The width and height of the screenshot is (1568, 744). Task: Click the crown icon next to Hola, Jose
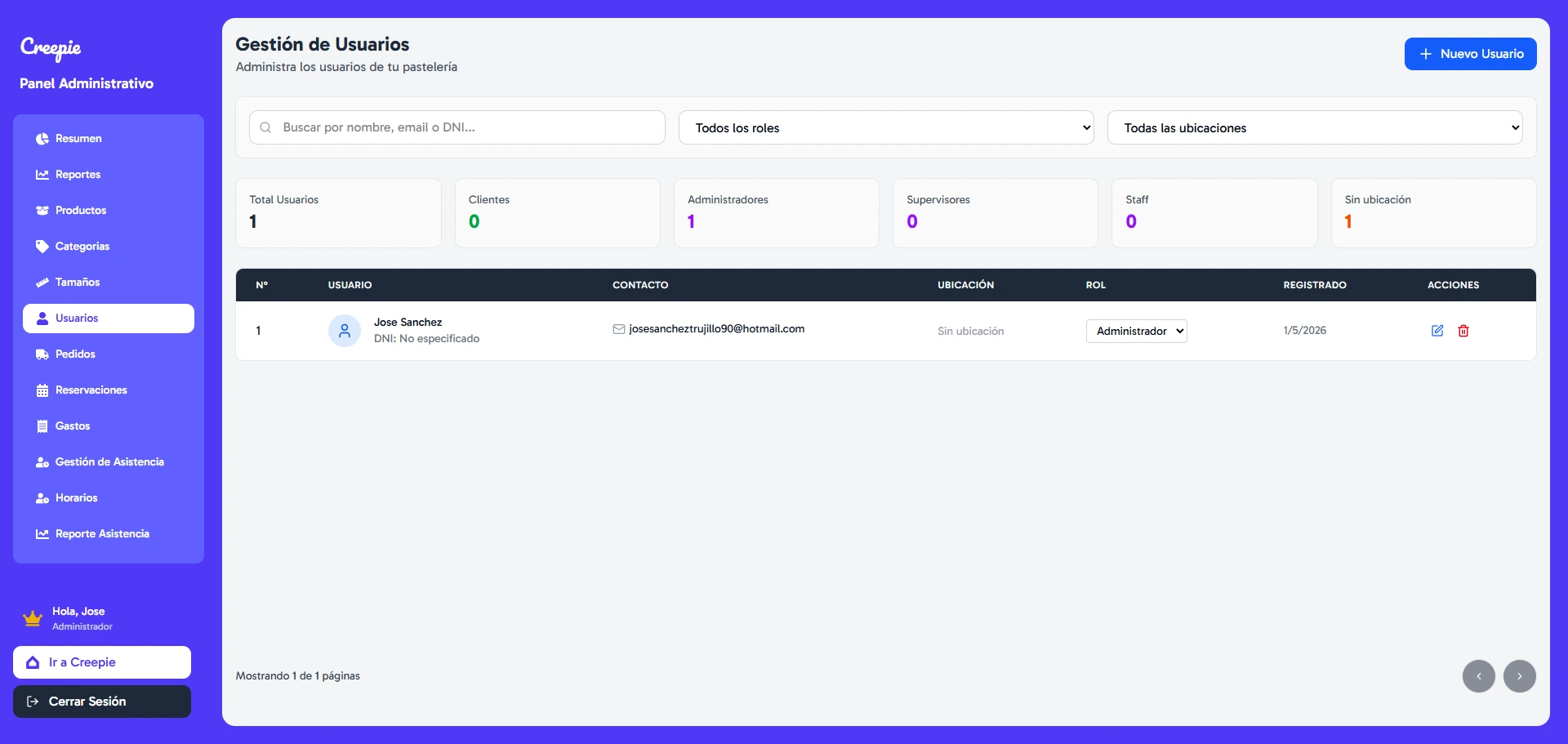tap(33, 618)
